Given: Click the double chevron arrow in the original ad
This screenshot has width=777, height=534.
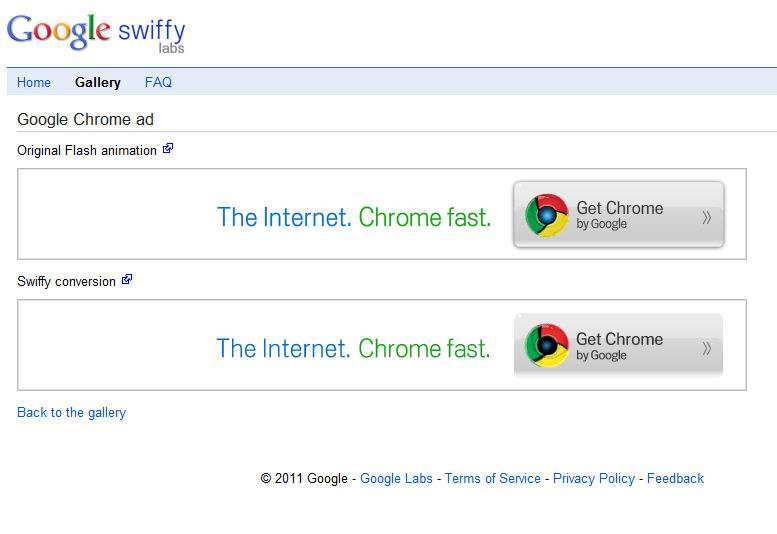Looking at the screenshot, I should 707,217.
